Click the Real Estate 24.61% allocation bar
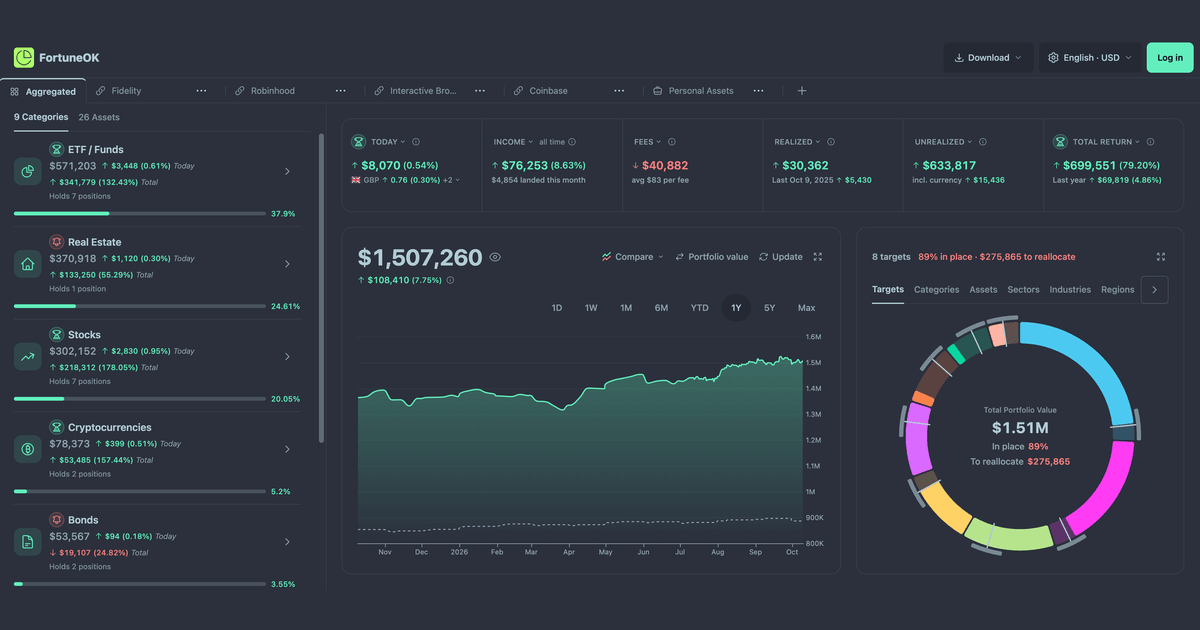The width and height of the screenshot is (1200, 630). point(140,306)
